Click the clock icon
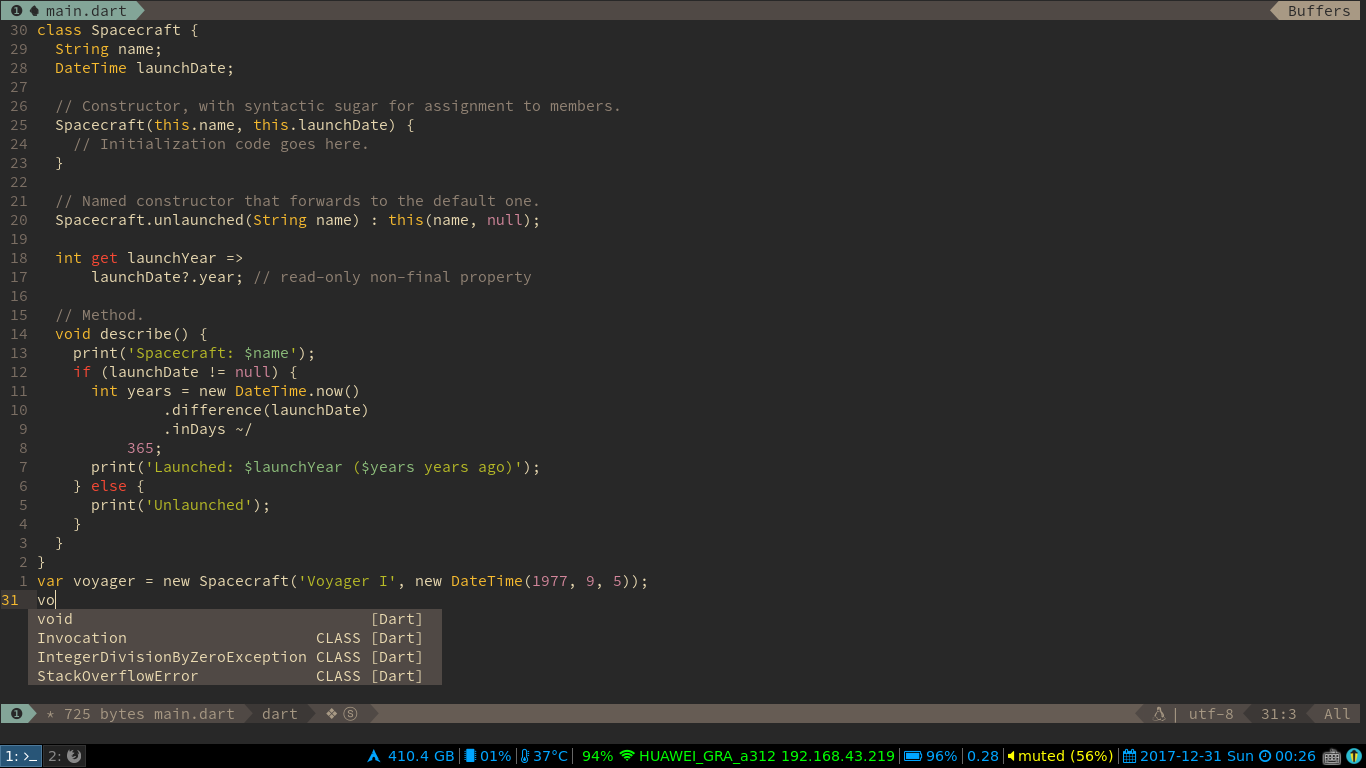This screenshot has height=768, width=1366. (x=1264, y=756)
